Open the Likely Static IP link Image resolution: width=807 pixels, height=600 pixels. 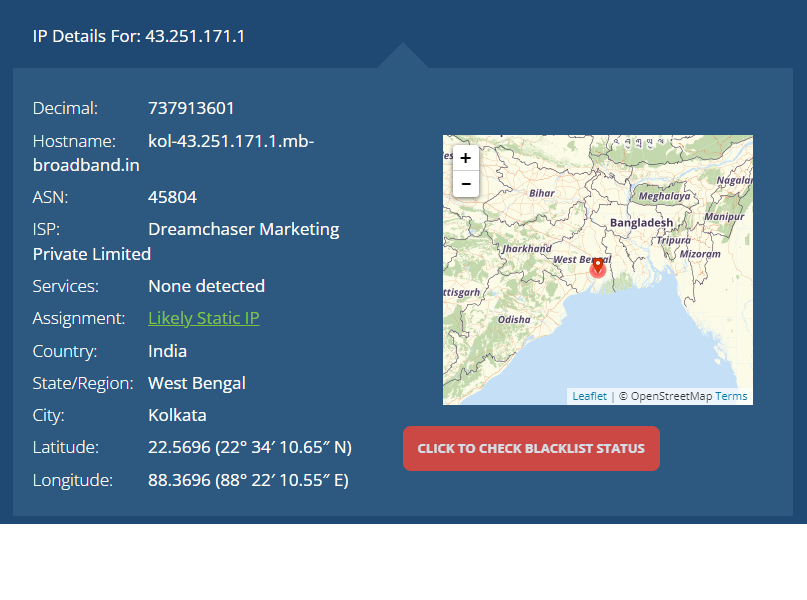(x=204, y=318)
